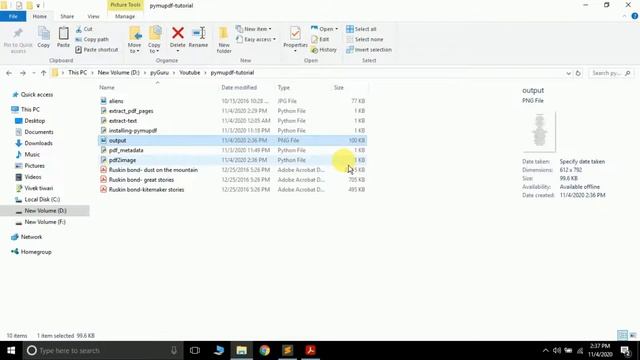Image resolution: width=640 pixels, height=360 pixels.
Task: Select the pdf_metadata file
Action: pyautogui.click(x=232, y=150)
